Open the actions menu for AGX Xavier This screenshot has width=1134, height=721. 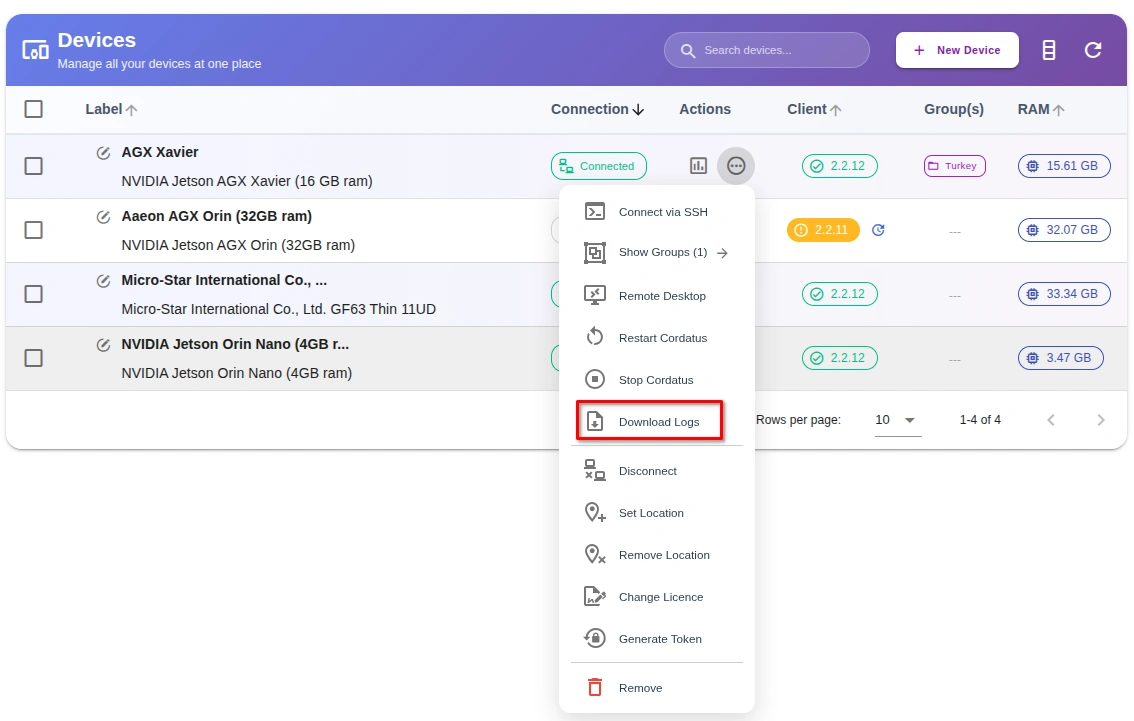[736, 165]
